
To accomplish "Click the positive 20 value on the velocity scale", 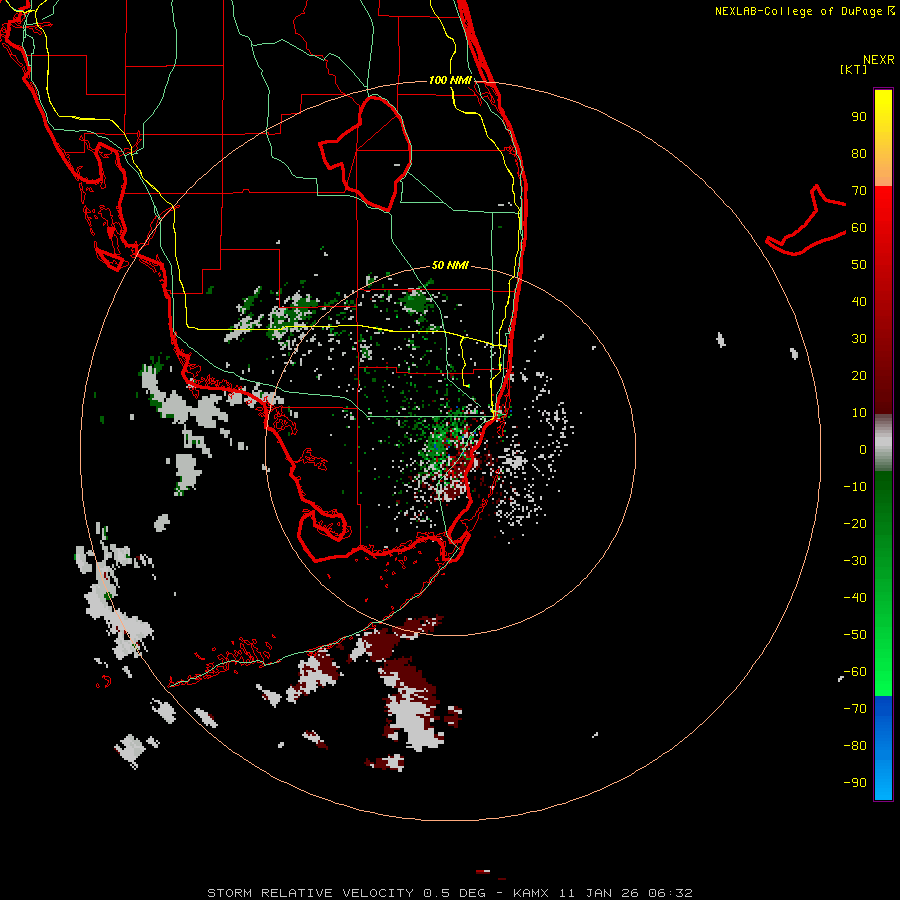I will coord(859,375).
